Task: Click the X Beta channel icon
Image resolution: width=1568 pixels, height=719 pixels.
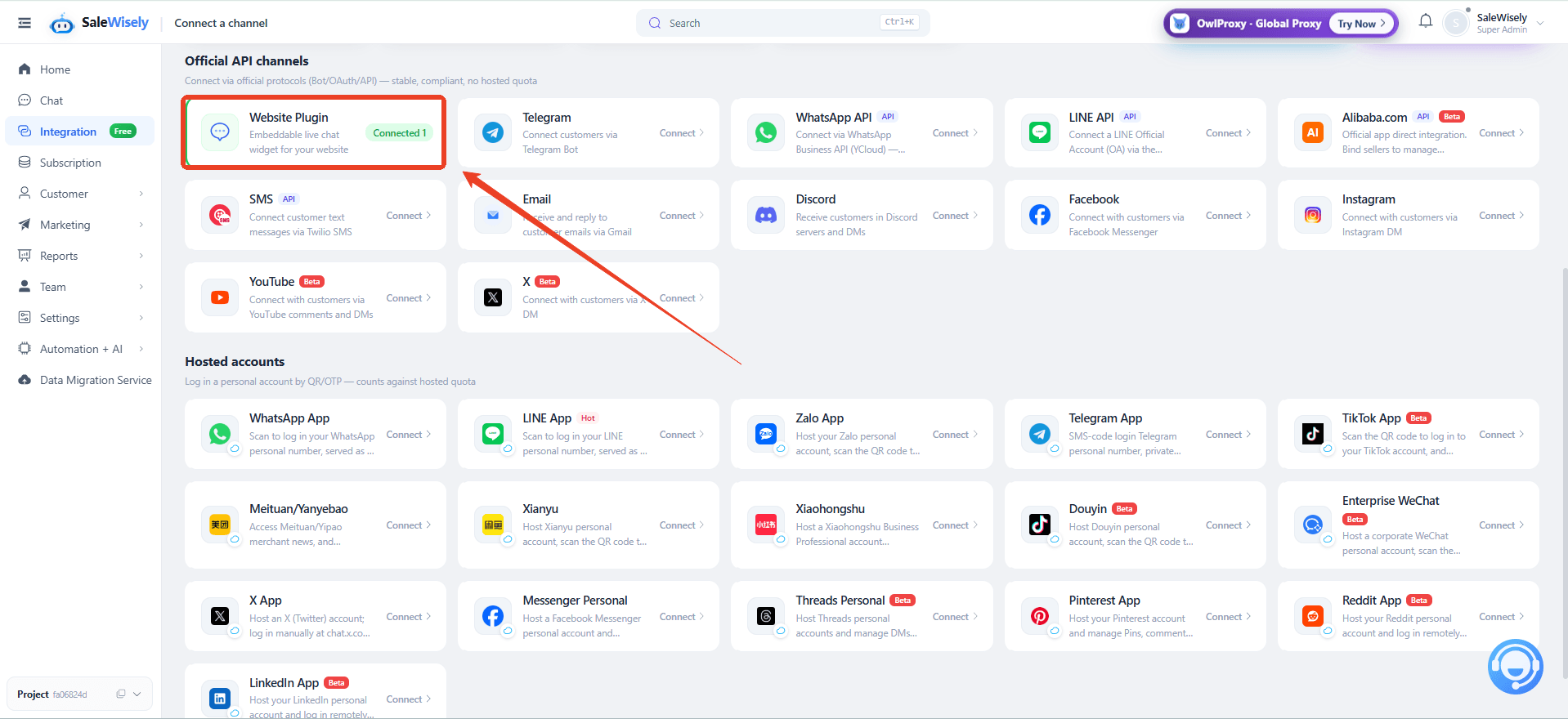Action: tap(493, 298)
